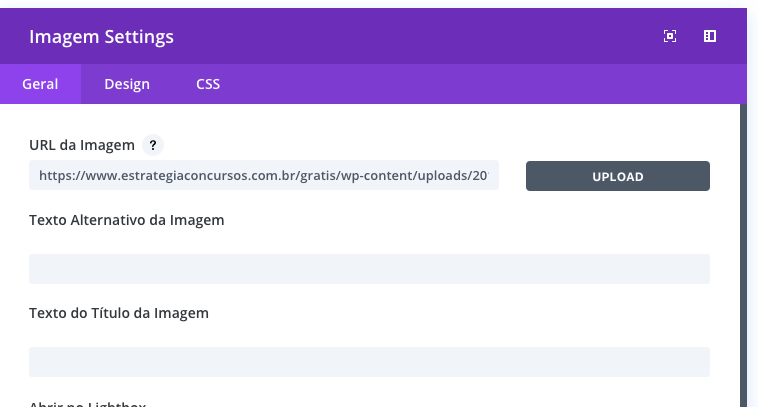
Task: Click the Texto Alternativo da Imagem label
Action: click(127, 220)
